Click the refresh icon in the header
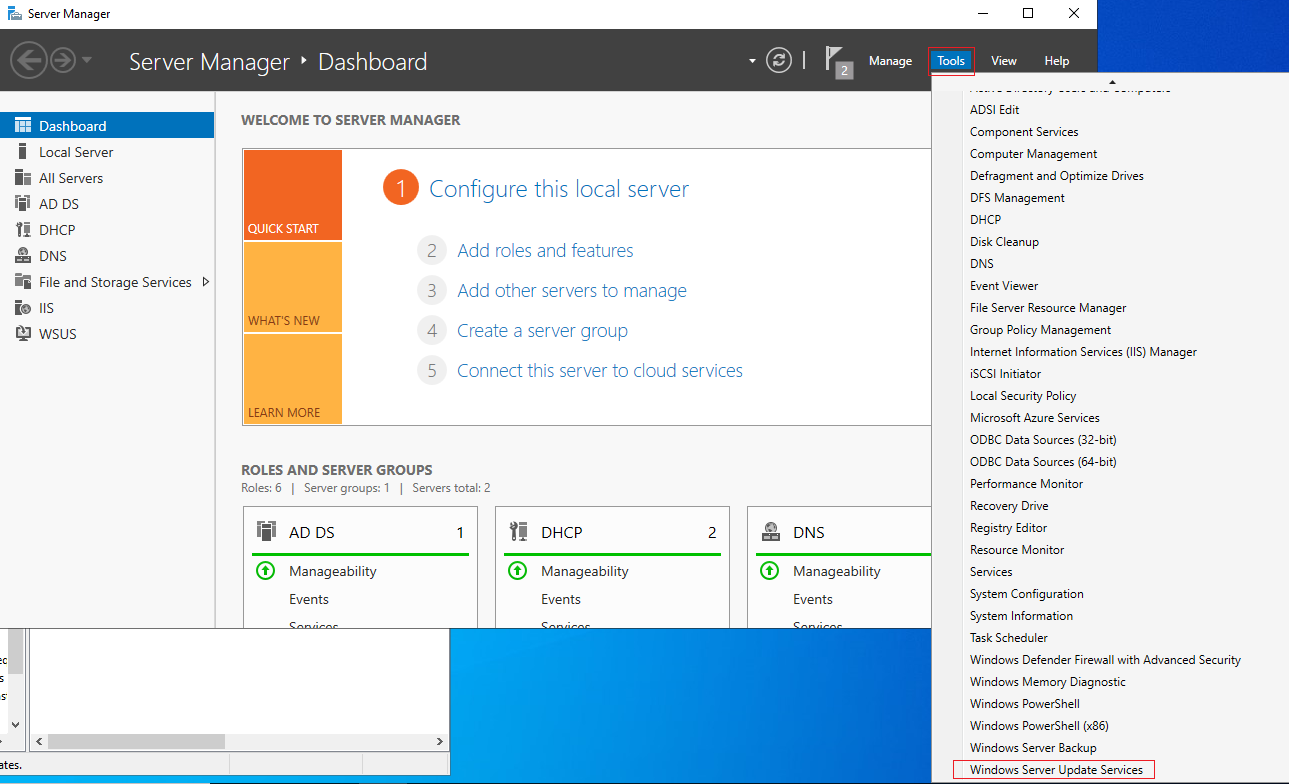 coord(779,60)
